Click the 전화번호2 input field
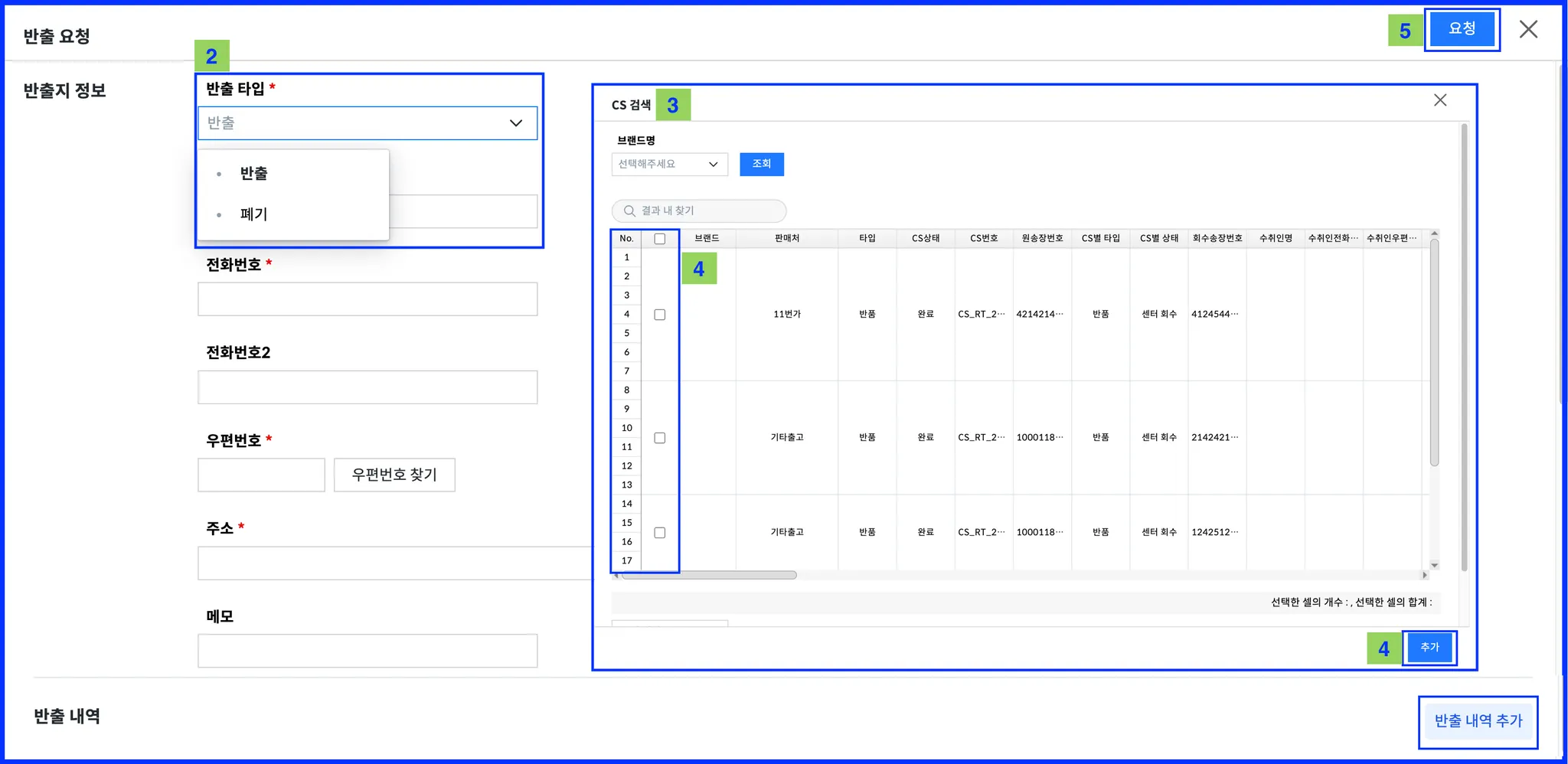Viewport: 1568px width, 764px height. click(367, 387)
